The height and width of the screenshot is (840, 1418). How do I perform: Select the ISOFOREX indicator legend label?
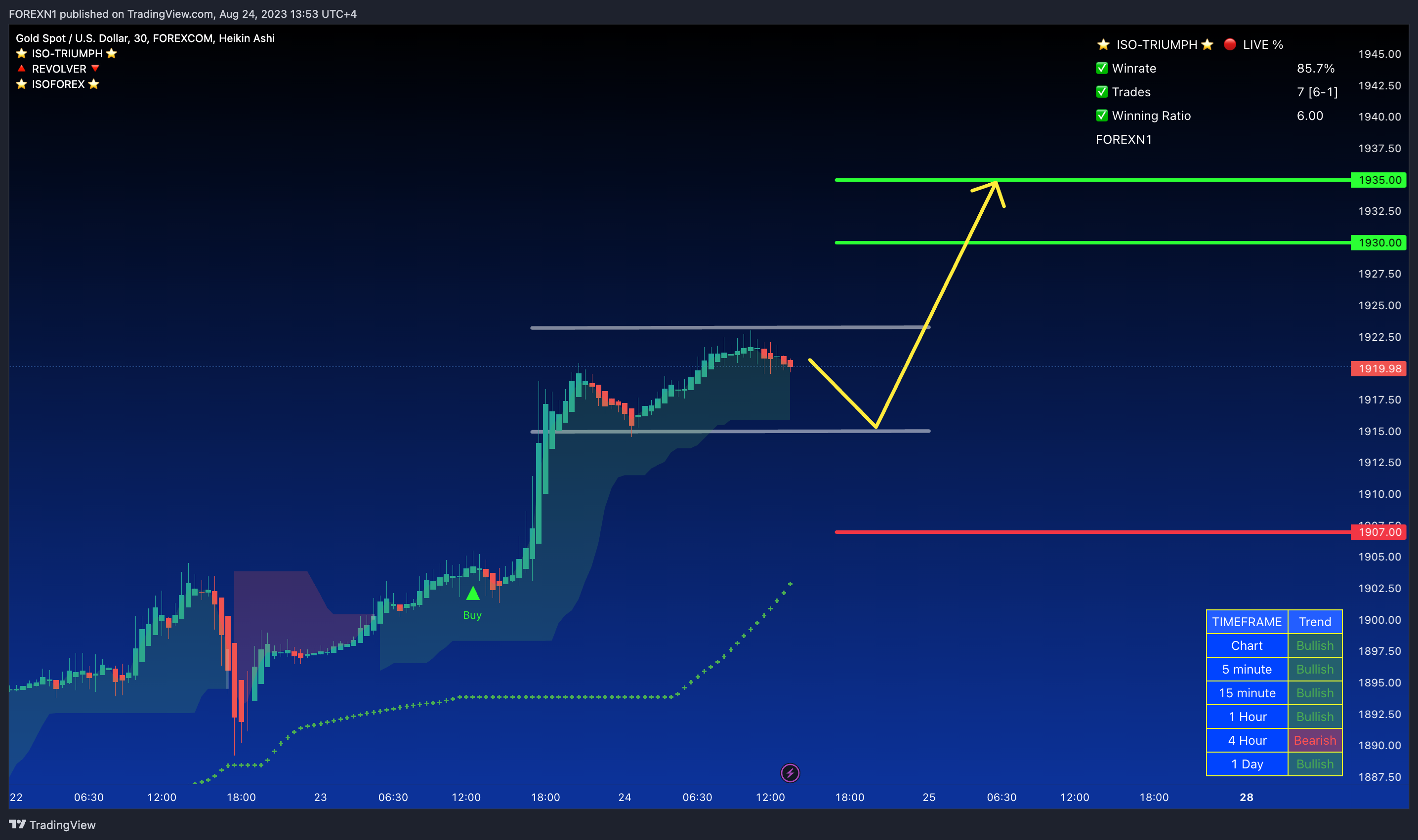58,84
